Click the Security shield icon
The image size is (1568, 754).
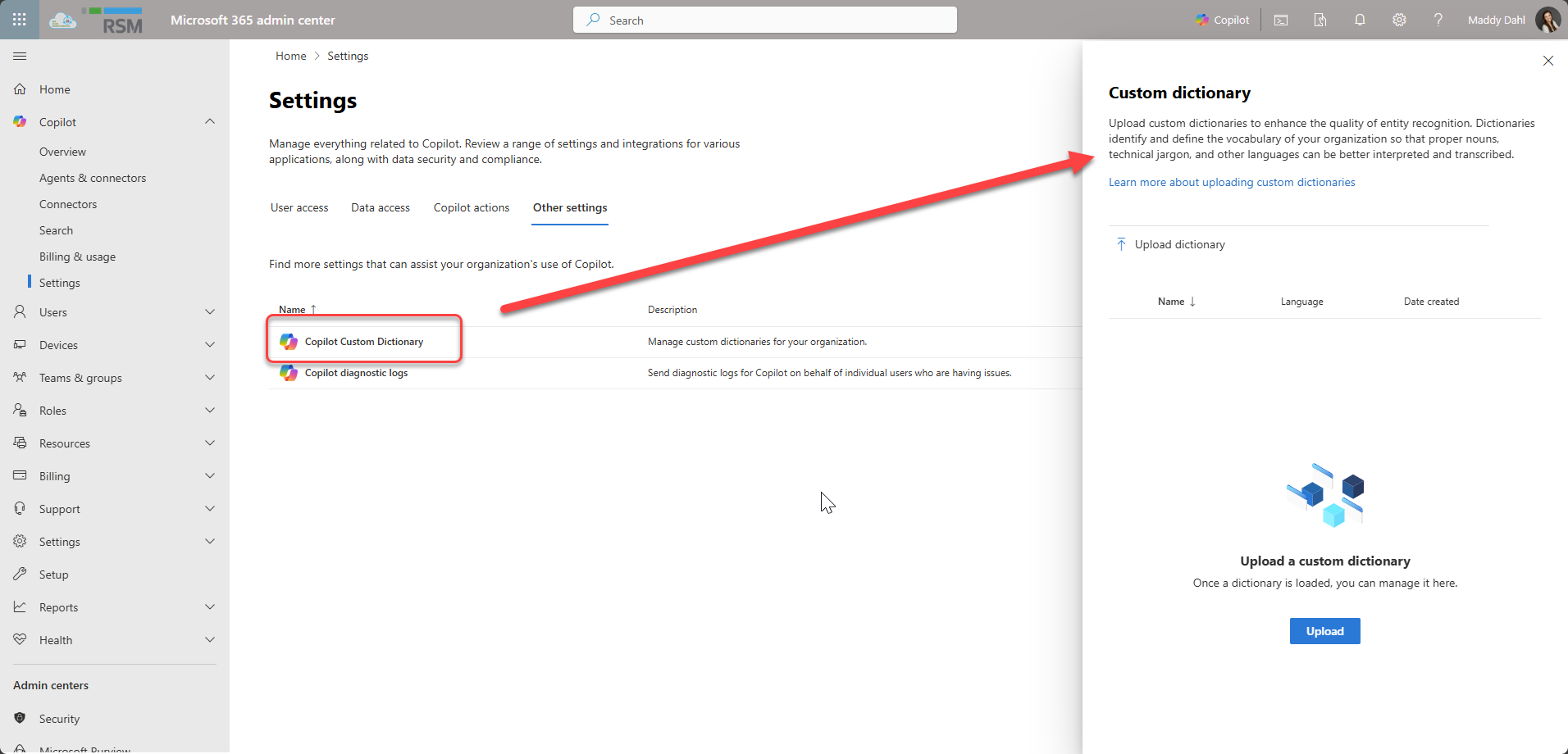click(x=20, y=719)
